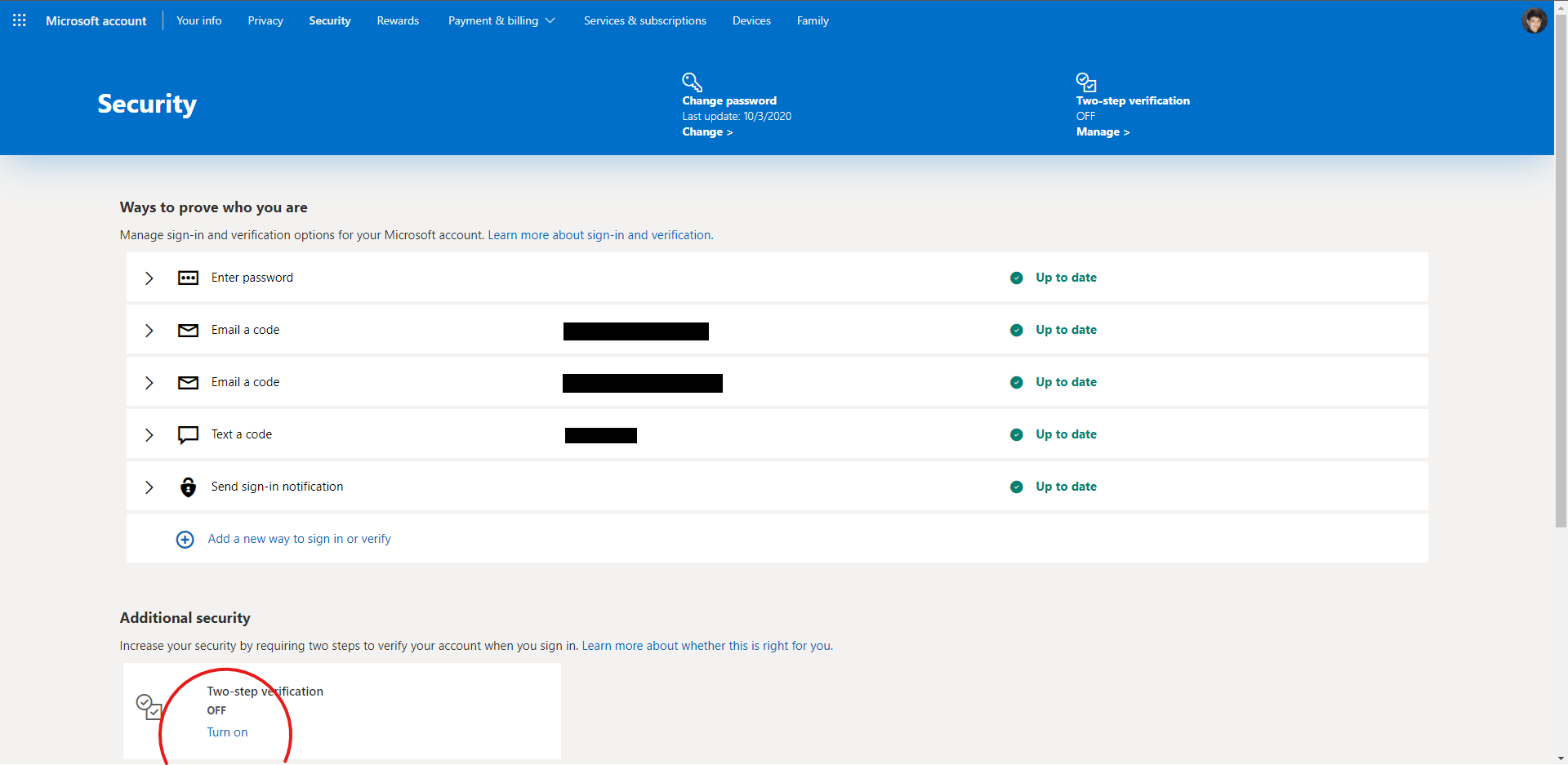Click Up to date for Send sign-in notification
The height and width of the screenshot is (765, 1568).
click(1066, 487)
